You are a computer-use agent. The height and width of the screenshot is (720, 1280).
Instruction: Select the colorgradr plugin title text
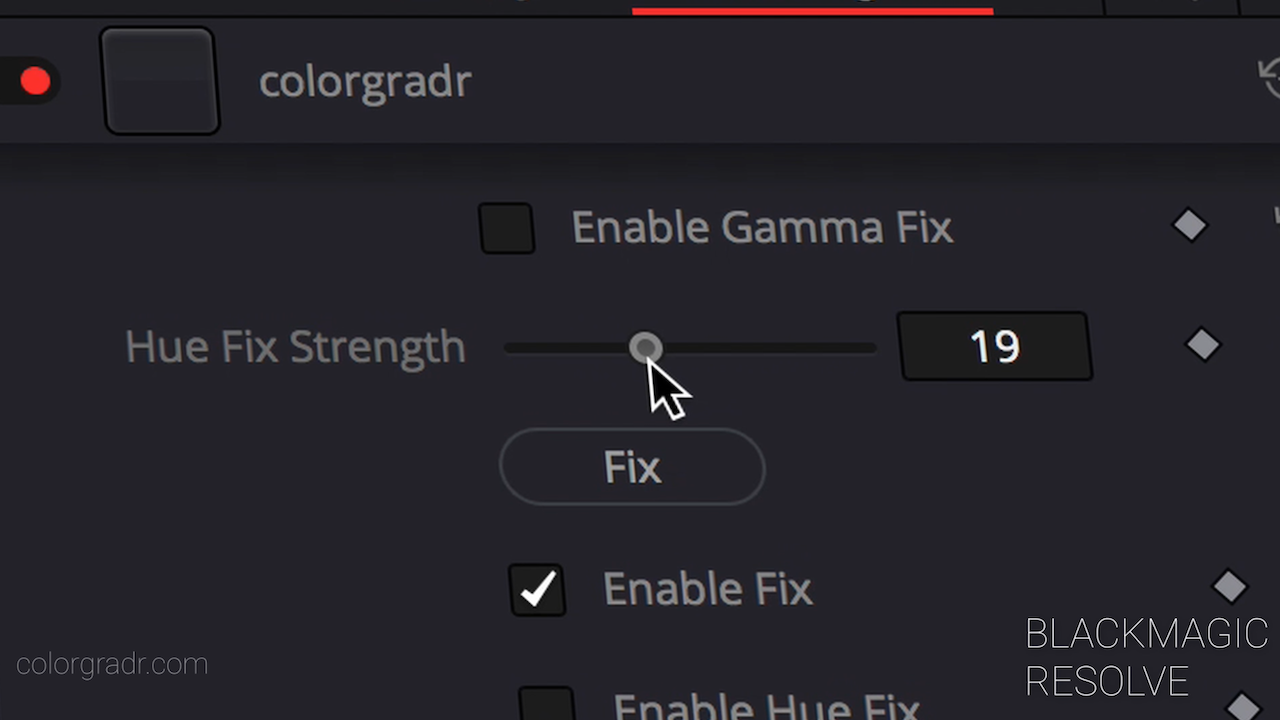click(365, 81)
